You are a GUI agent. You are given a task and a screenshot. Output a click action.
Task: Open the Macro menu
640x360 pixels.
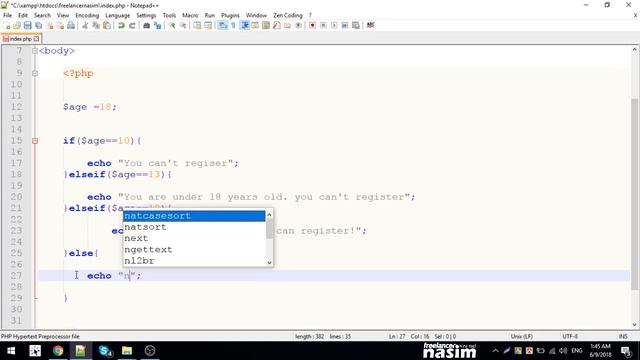[x=190, y=15]
